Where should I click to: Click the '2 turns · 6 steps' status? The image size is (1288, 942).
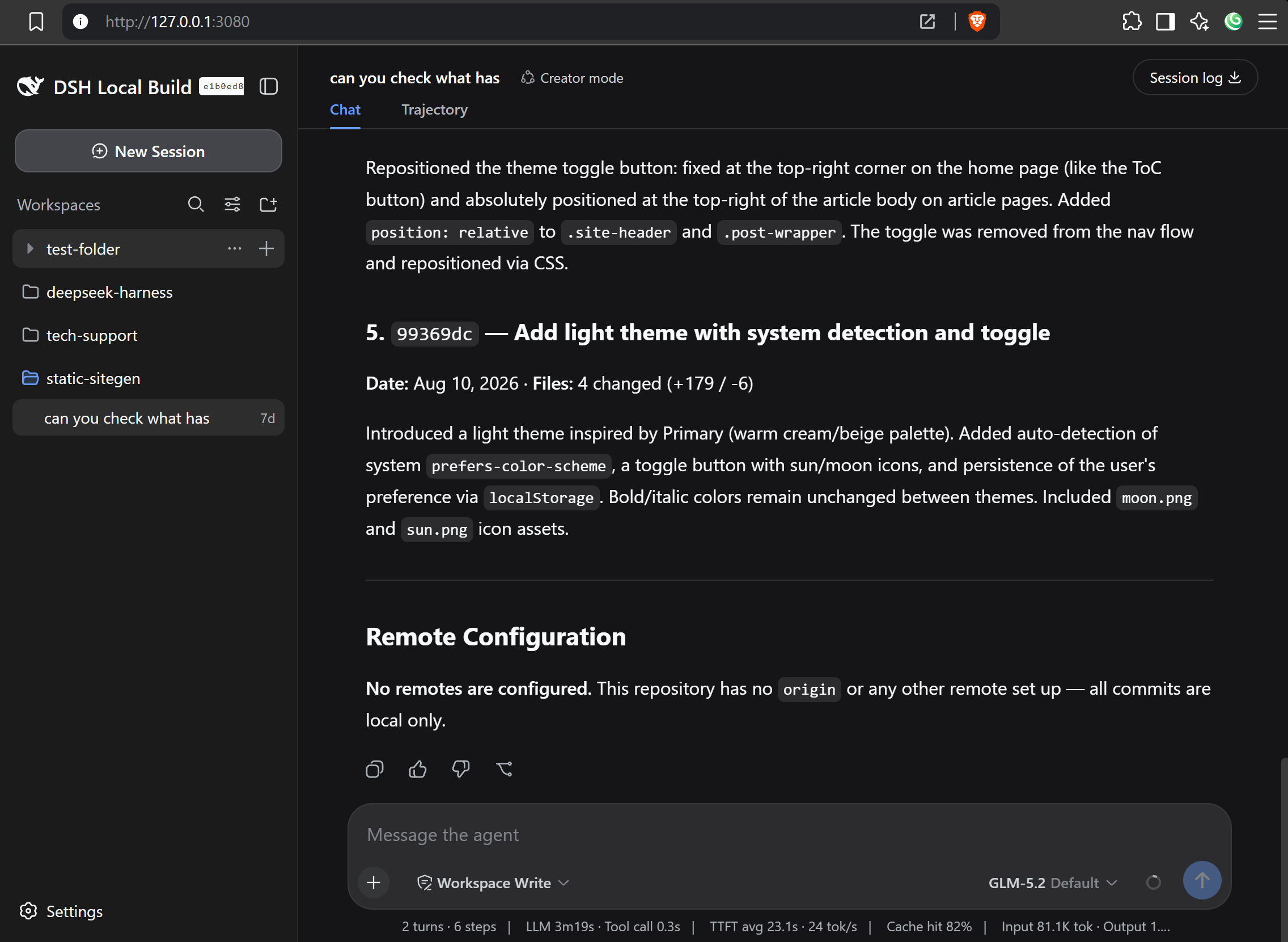pos(448,927)
